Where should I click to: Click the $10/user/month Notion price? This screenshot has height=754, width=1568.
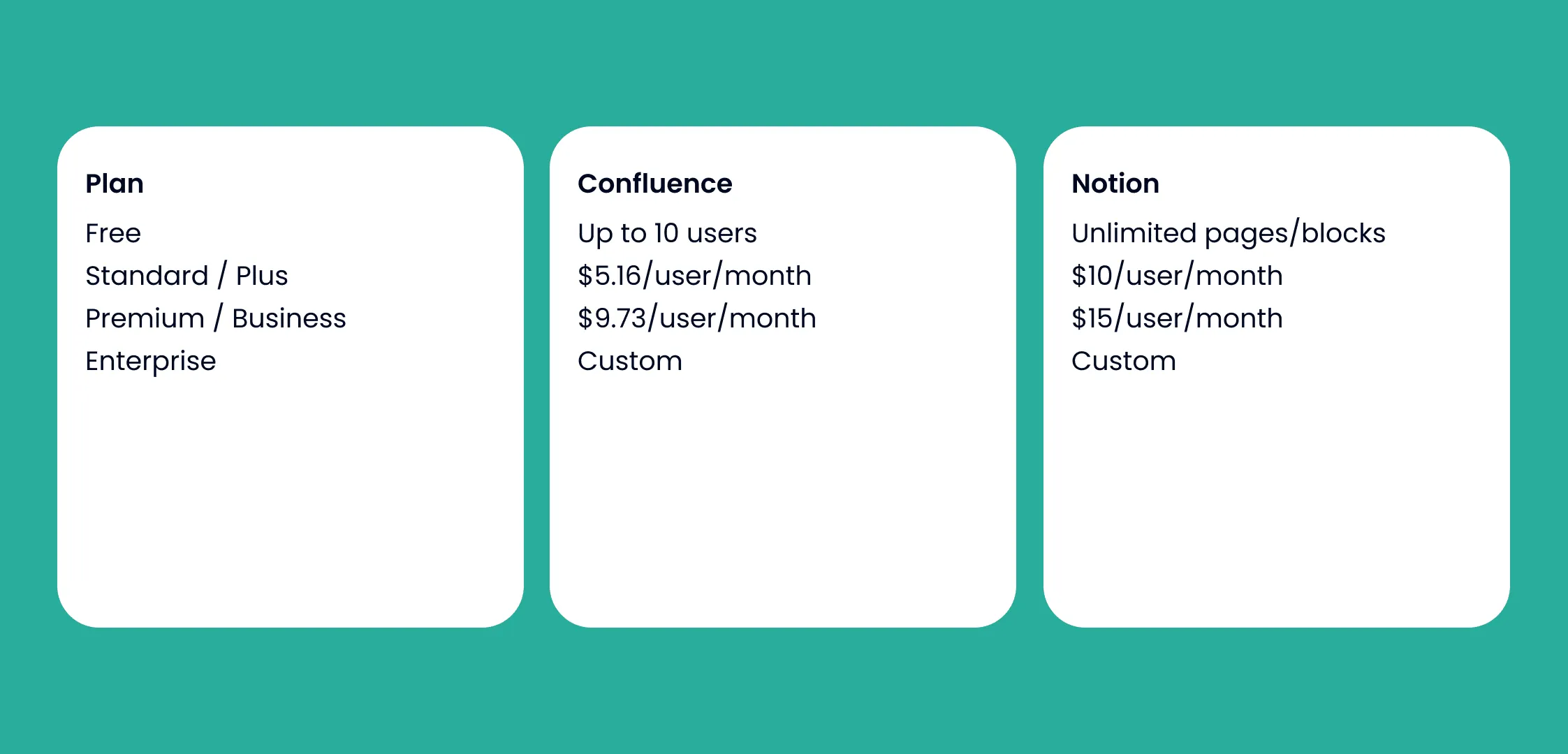click(1177, 276)
